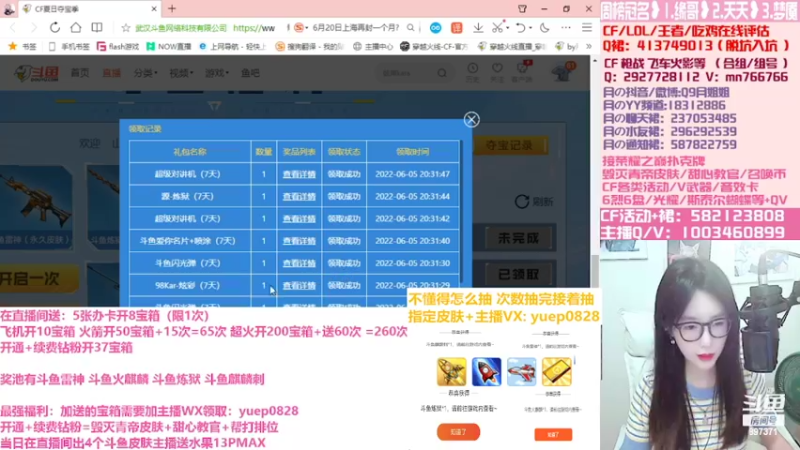Toggle night mode moon icon

(x=544, y=28)
